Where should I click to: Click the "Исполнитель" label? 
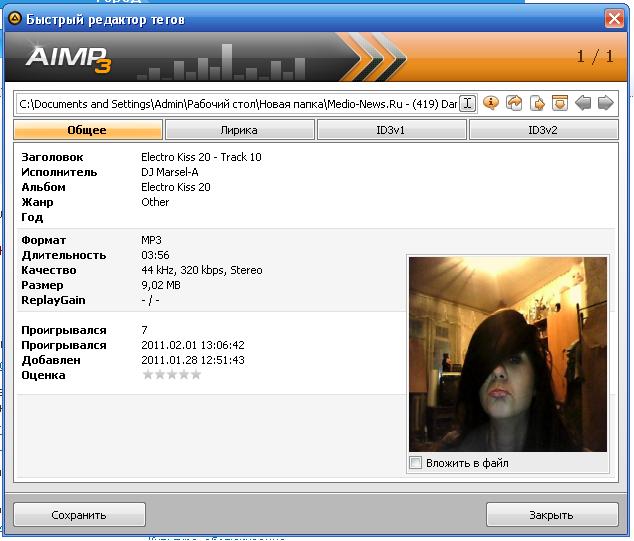[59, 172]
